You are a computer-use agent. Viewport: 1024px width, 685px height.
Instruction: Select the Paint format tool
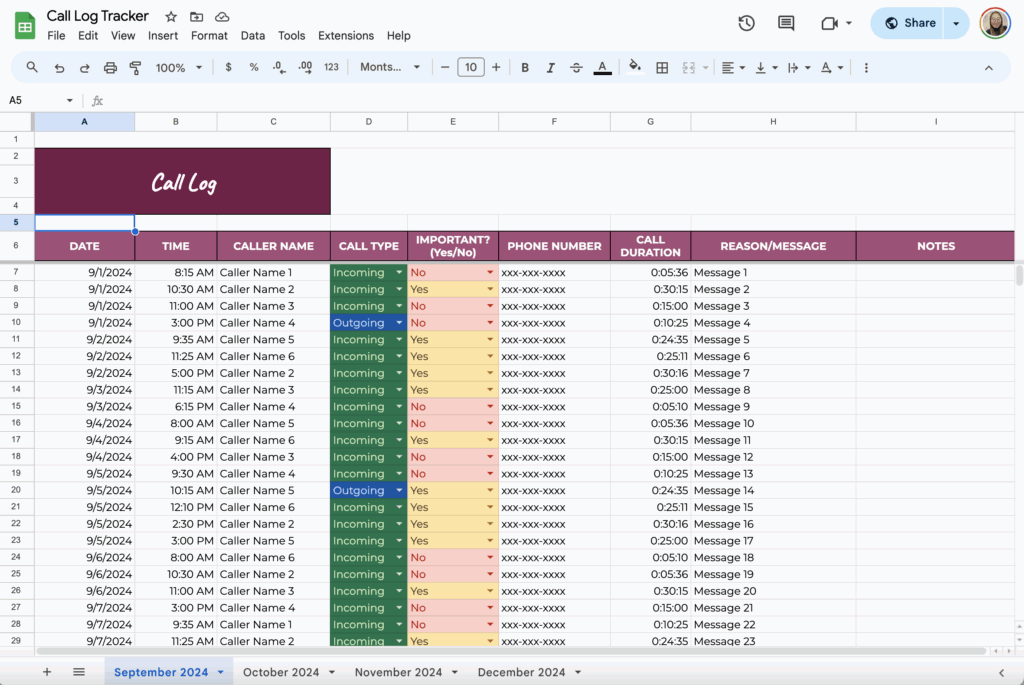click(136, 67)
